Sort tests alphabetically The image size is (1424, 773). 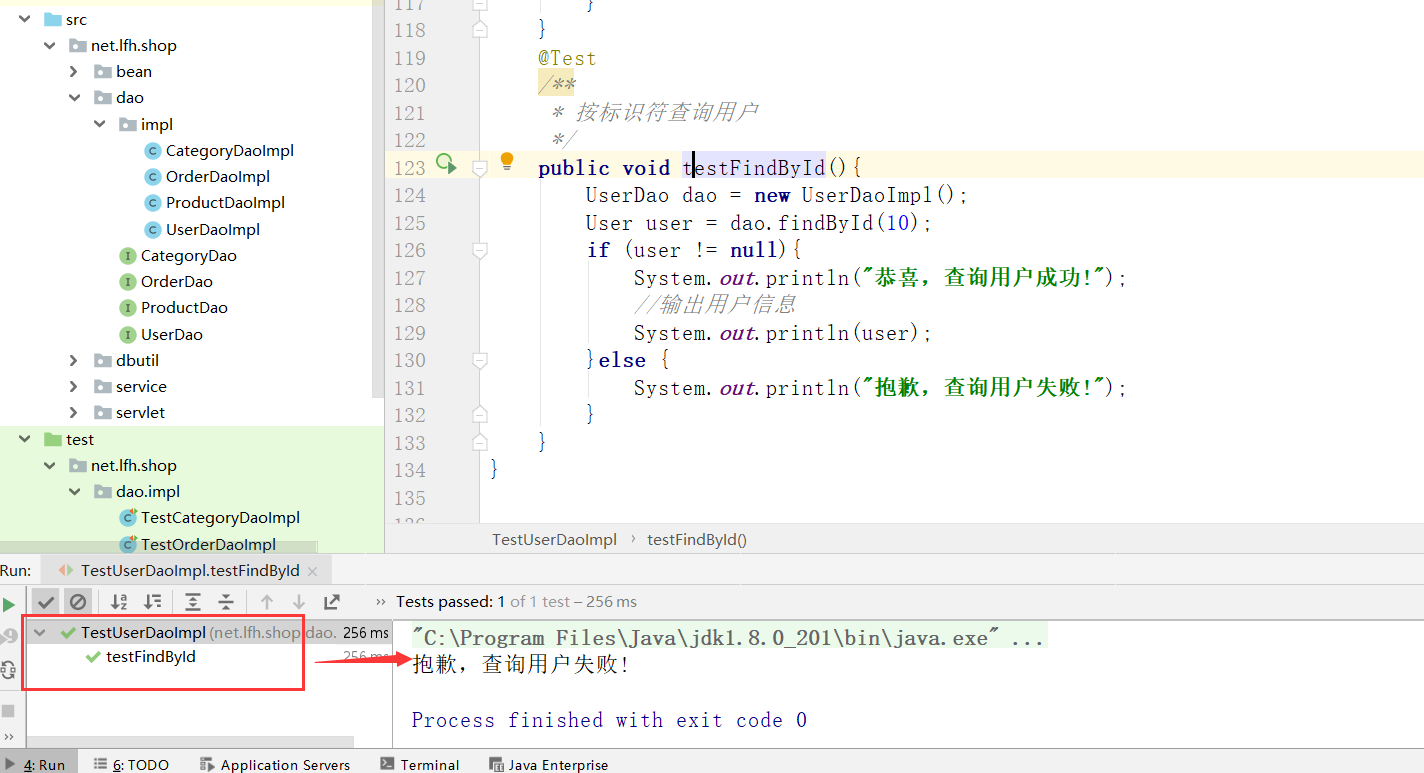(119, 602)
